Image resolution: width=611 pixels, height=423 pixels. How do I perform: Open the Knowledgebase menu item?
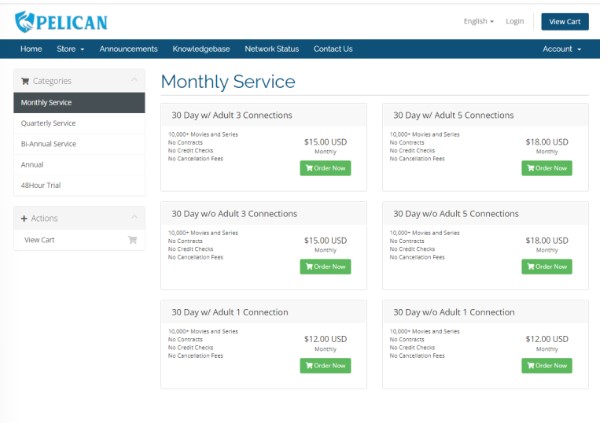coord(201,49)
